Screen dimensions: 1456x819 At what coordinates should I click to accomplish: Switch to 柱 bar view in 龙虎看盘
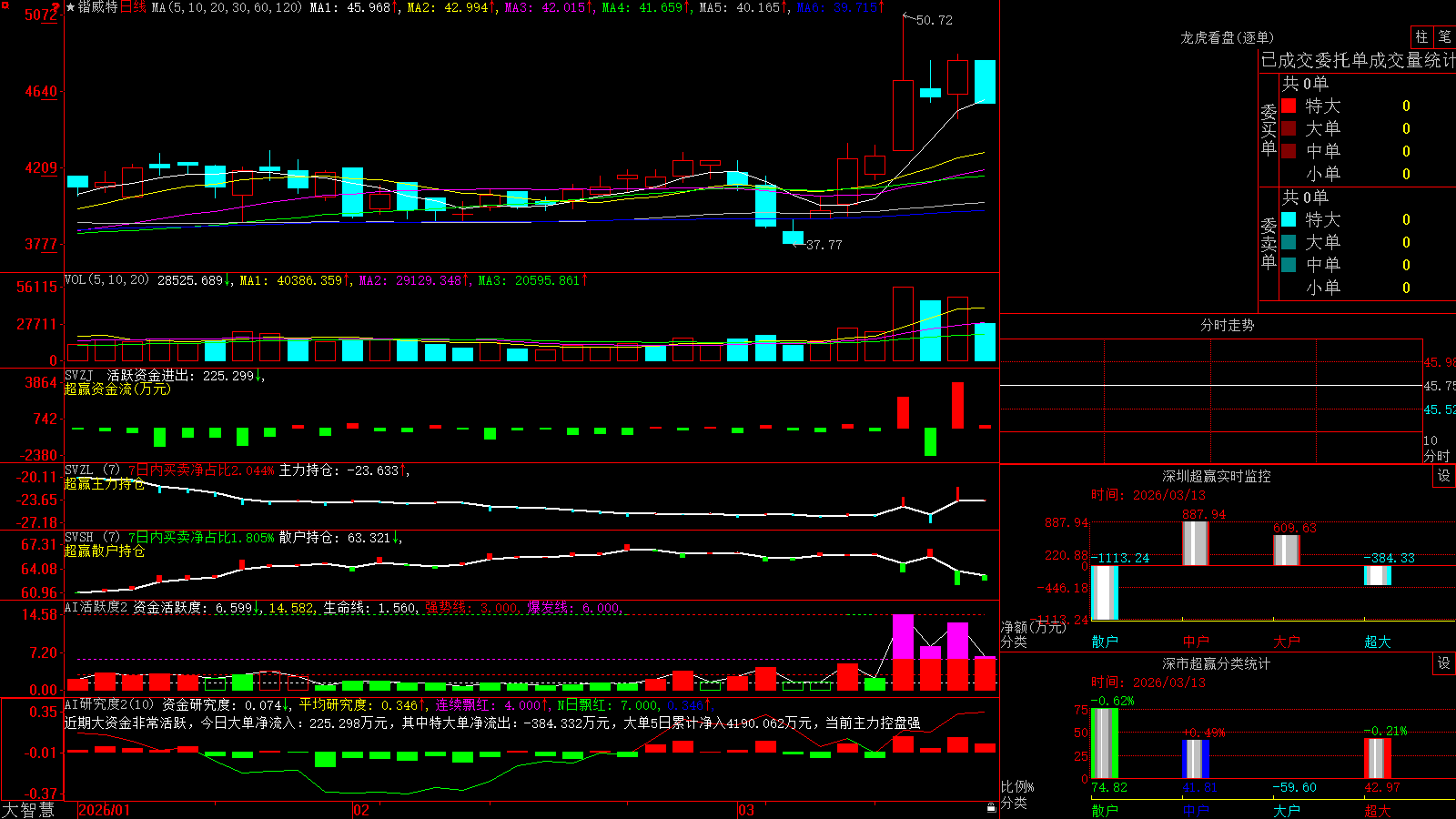pyautogui.click(x=1421, y=36)
